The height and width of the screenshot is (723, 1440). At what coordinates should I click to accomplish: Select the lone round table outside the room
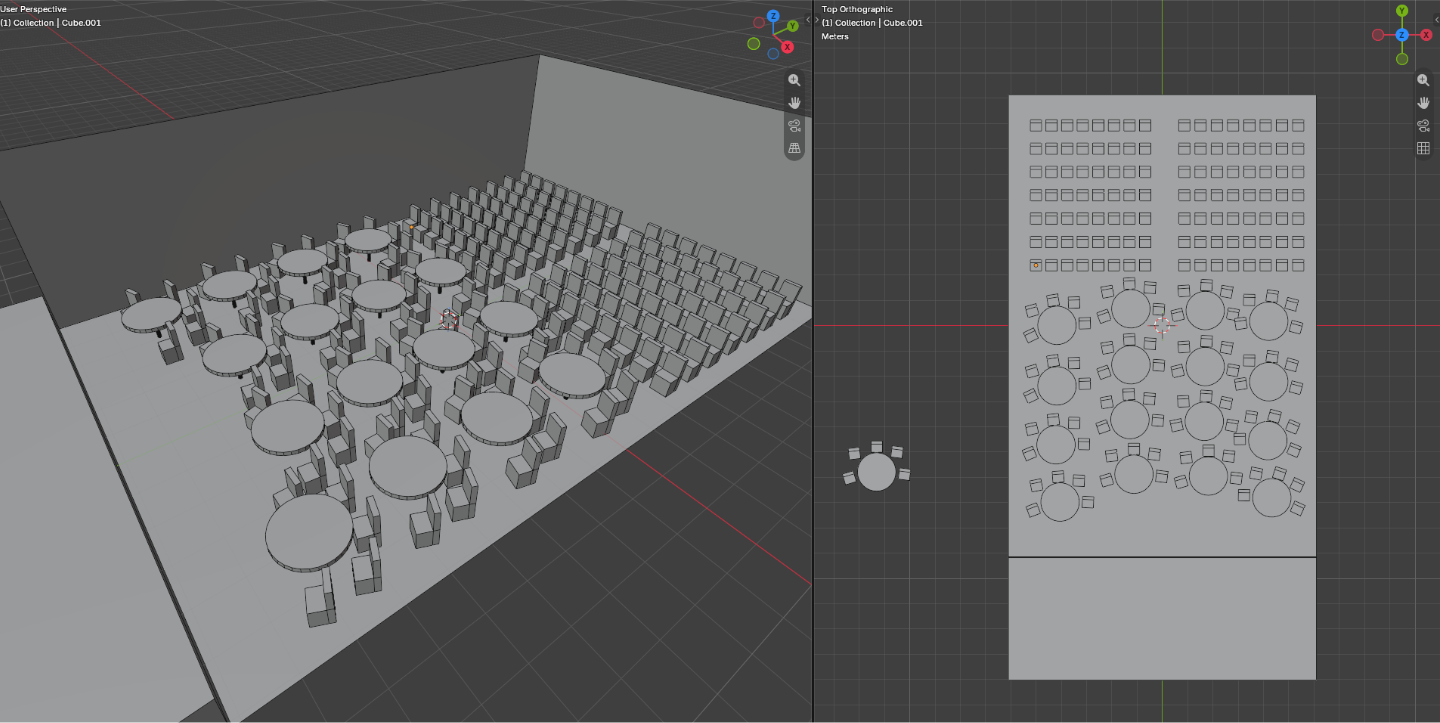pos(877,471)
